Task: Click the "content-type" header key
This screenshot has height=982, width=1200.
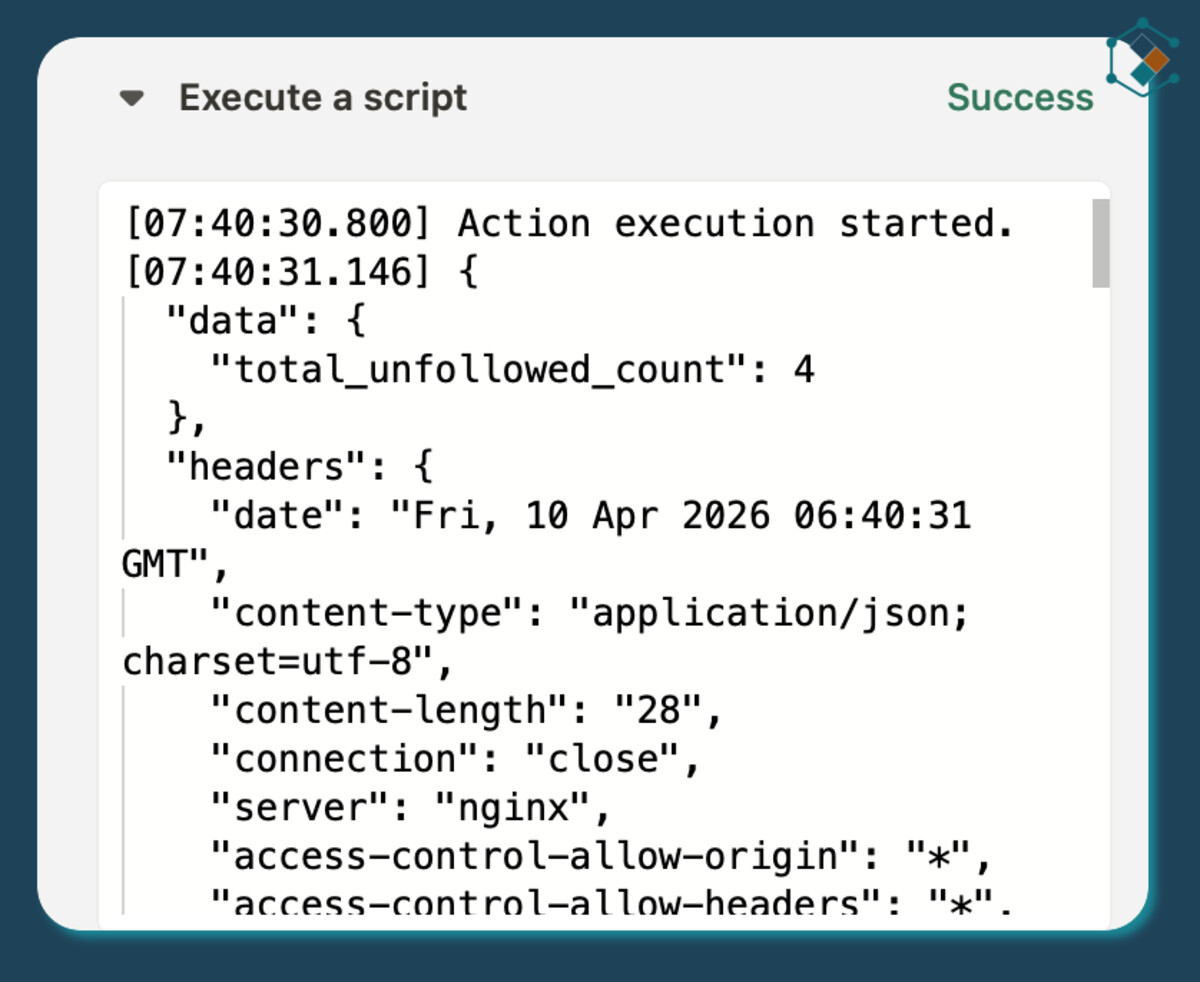Action: [x=366, y=613]
